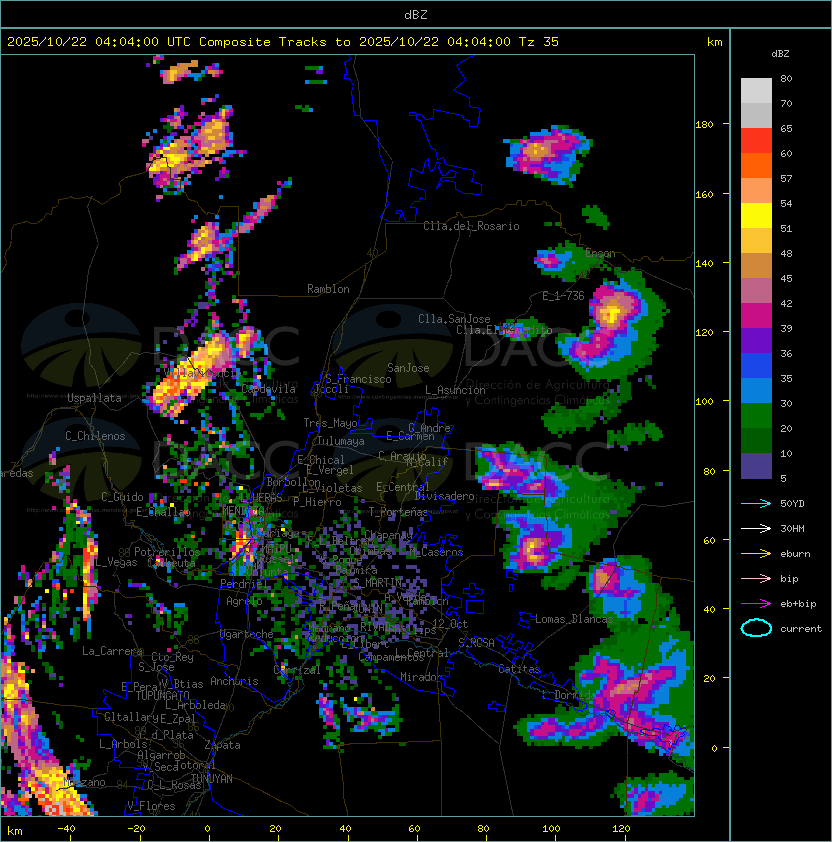Image resolution: width=832 pixels, height=842 pixels.
Task: Click the E_1-736 place label
Action: (563, 296)
